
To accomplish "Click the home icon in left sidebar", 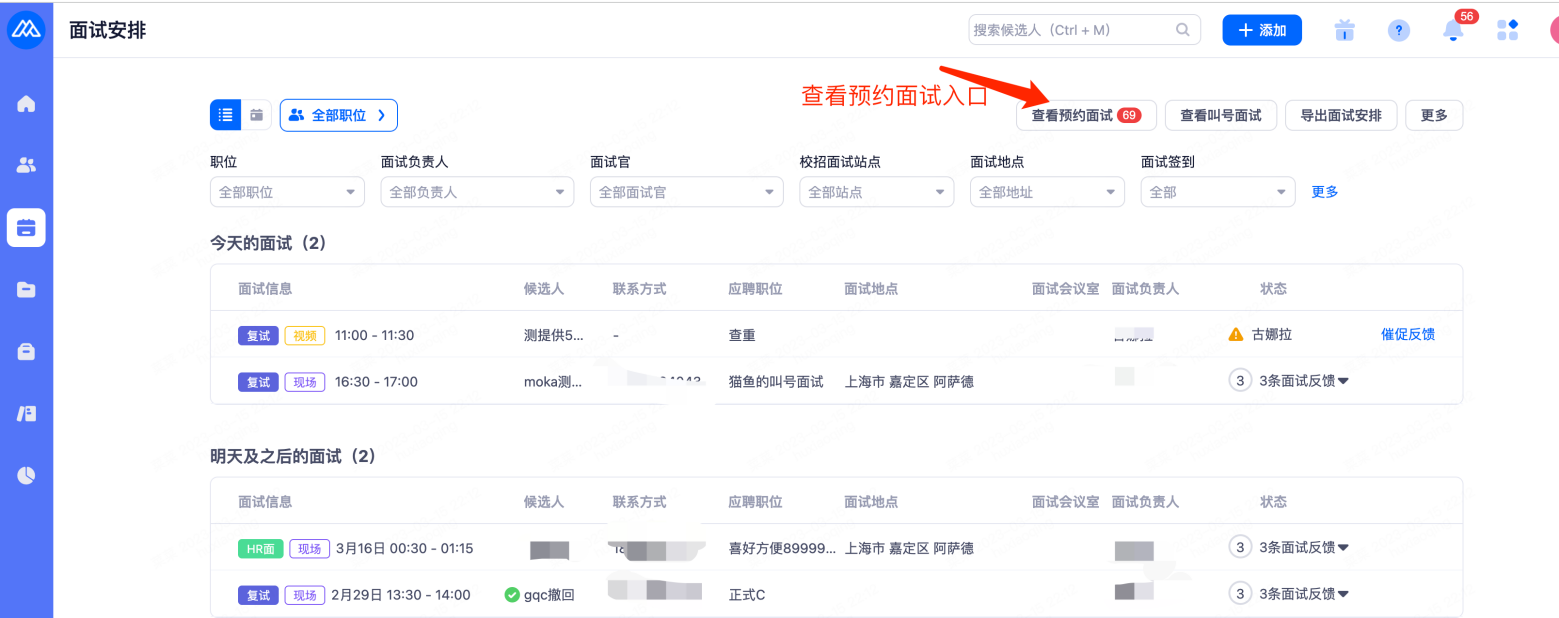I will point(26,104).
